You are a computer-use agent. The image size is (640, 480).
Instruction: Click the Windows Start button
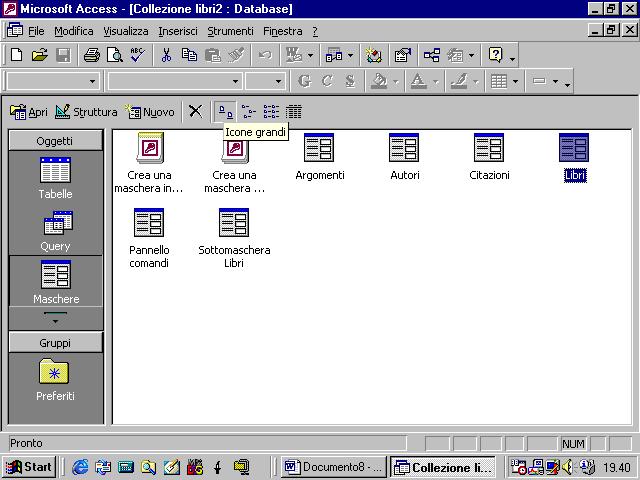pos(29,466)
